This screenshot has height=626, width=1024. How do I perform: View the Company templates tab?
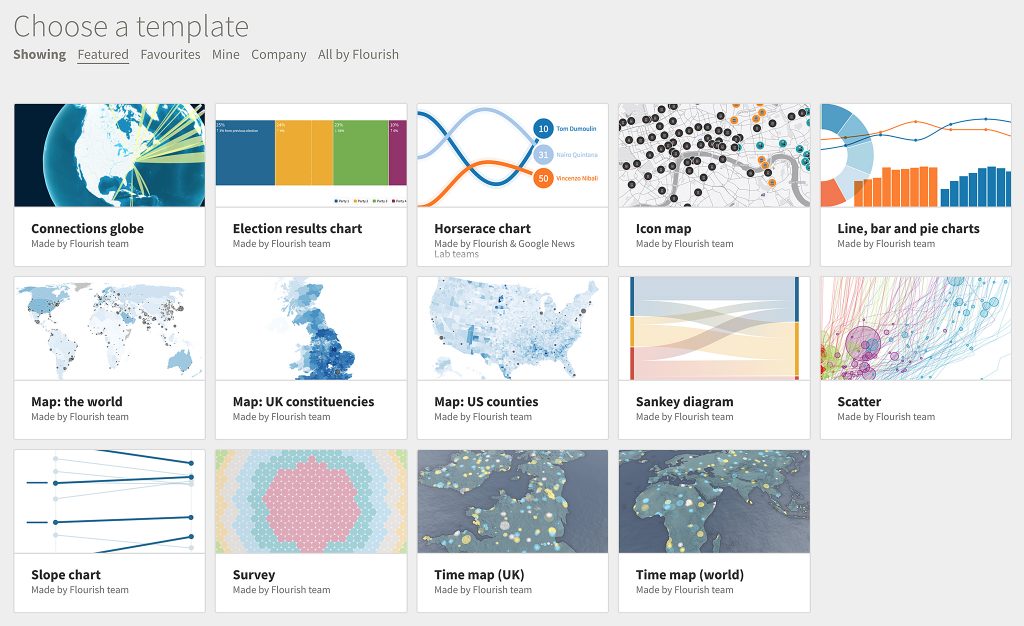click(278, 55)
